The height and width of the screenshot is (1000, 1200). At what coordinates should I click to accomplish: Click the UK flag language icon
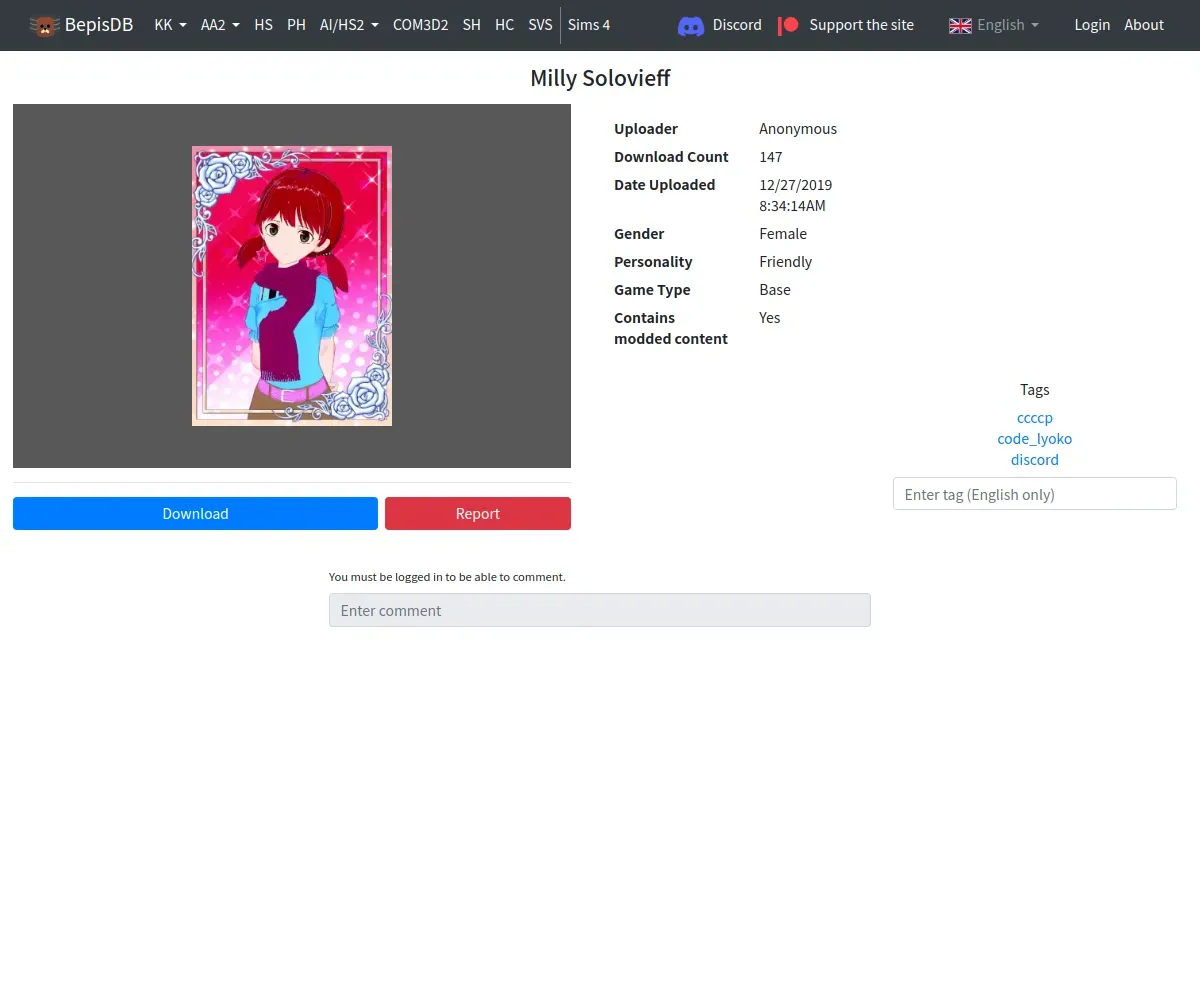pos(960,26)
